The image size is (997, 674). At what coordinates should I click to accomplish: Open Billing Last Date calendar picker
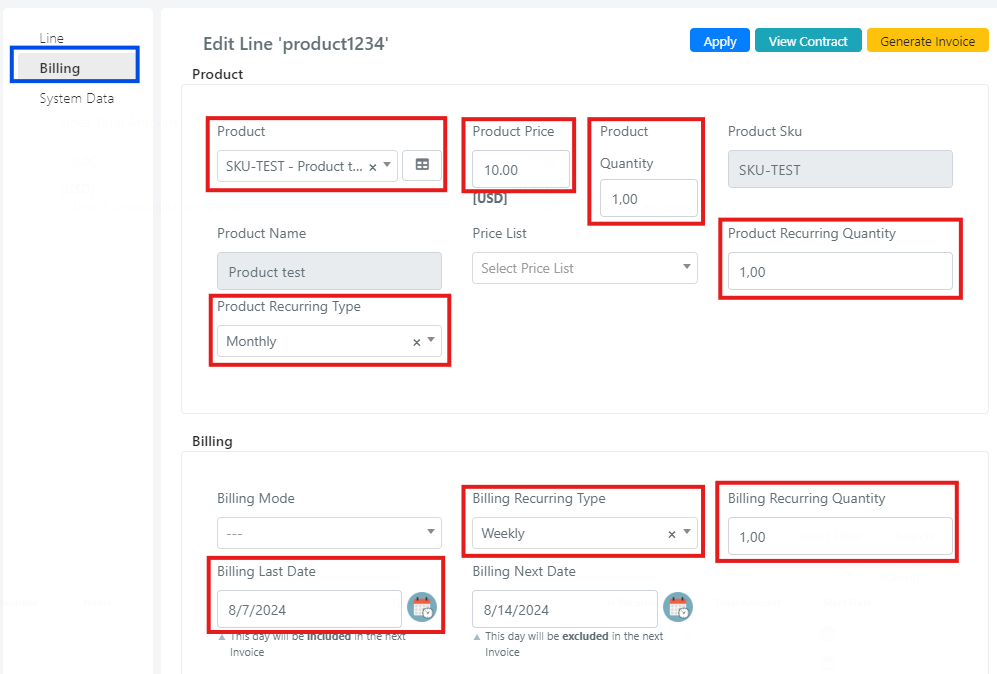pyautogui.click(x=422, y=607)
